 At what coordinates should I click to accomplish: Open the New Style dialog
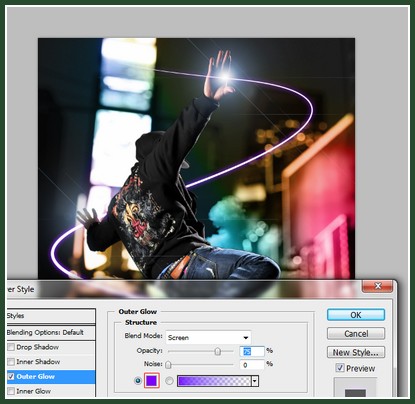356,352
